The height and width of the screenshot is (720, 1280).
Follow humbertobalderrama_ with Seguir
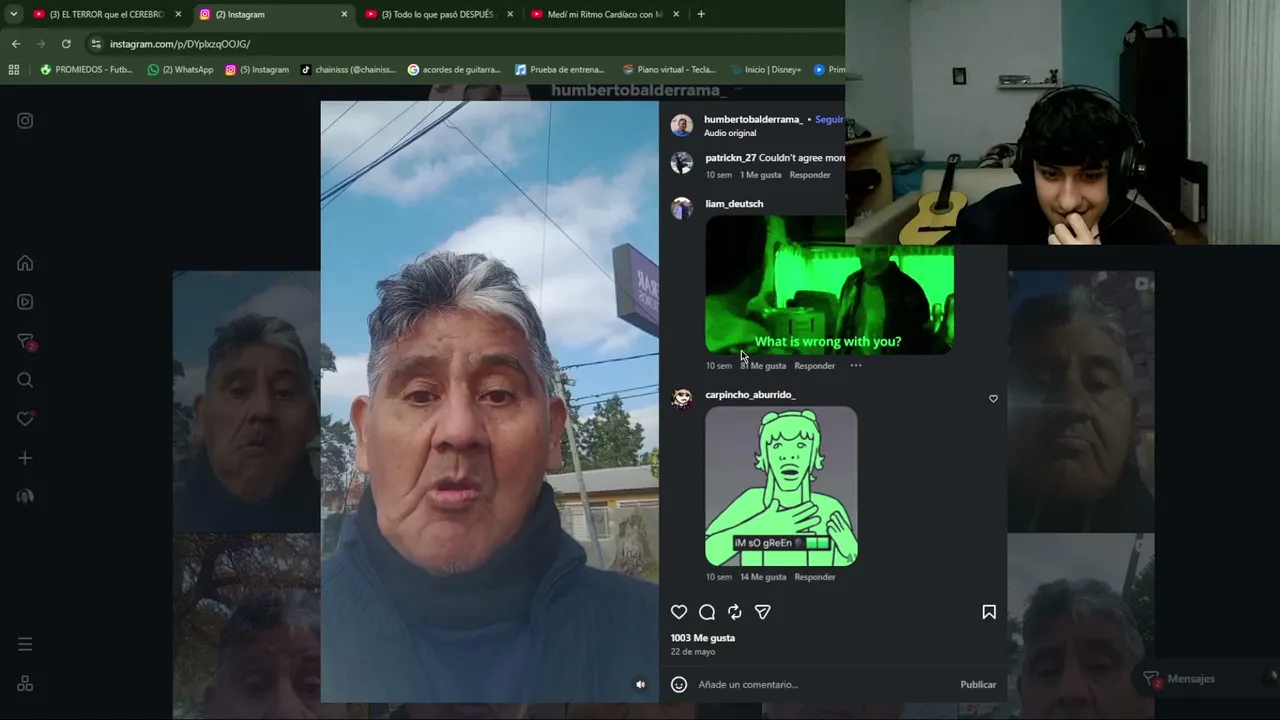click(x=830, y=119)
